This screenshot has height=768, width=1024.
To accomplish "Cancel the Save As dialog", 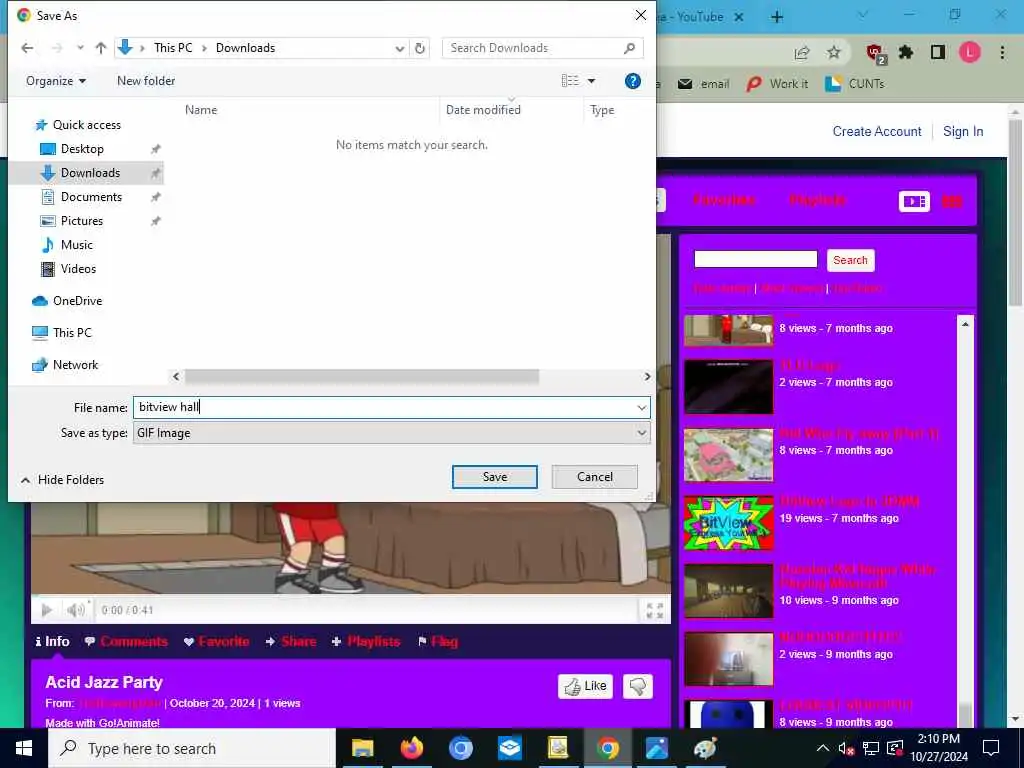I will tap(594, 477).
